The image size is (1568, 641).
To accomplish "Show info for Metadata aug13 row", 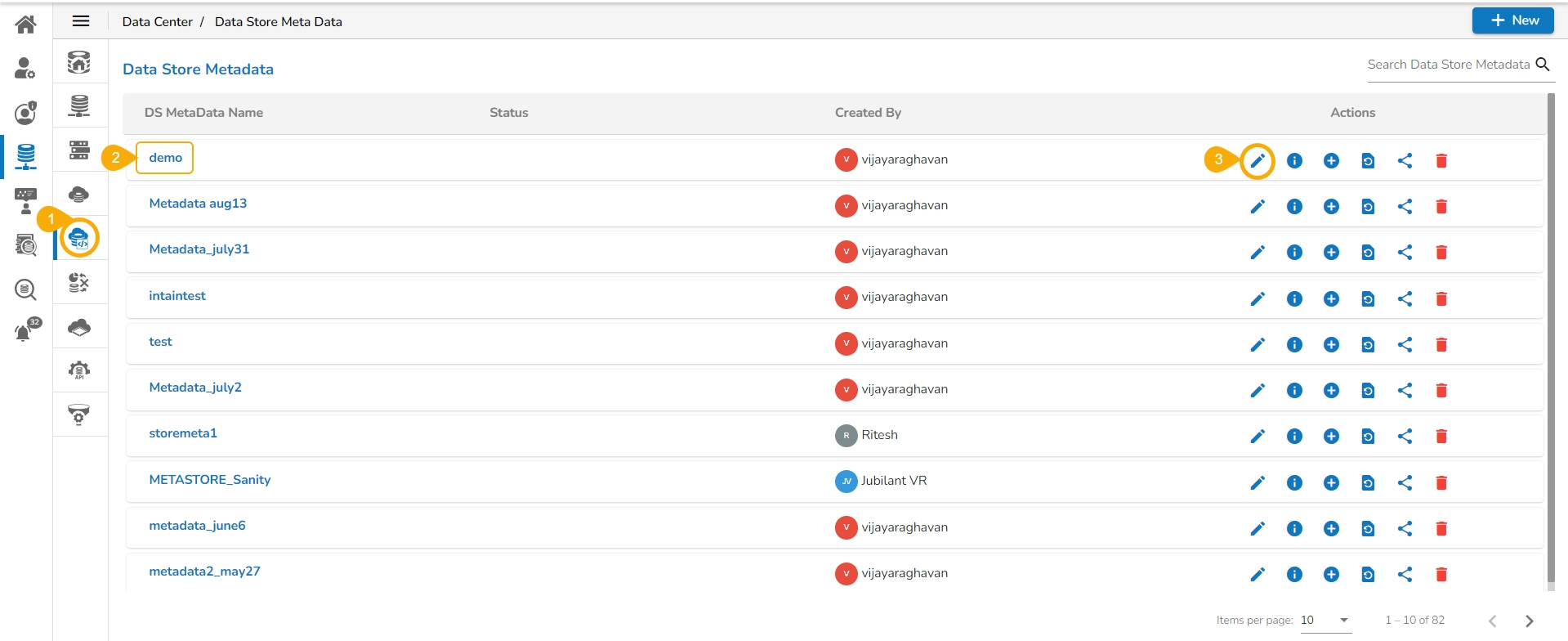I will tap(1294, 207).
